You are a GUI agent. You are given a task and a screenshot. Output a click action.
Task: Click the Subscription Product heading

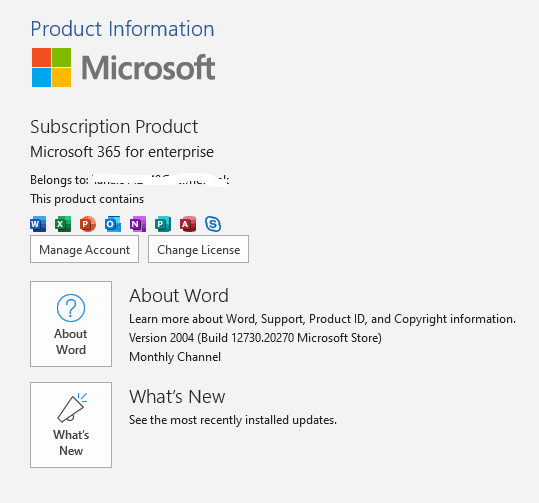pyautogui.click(x=114, y=127)
